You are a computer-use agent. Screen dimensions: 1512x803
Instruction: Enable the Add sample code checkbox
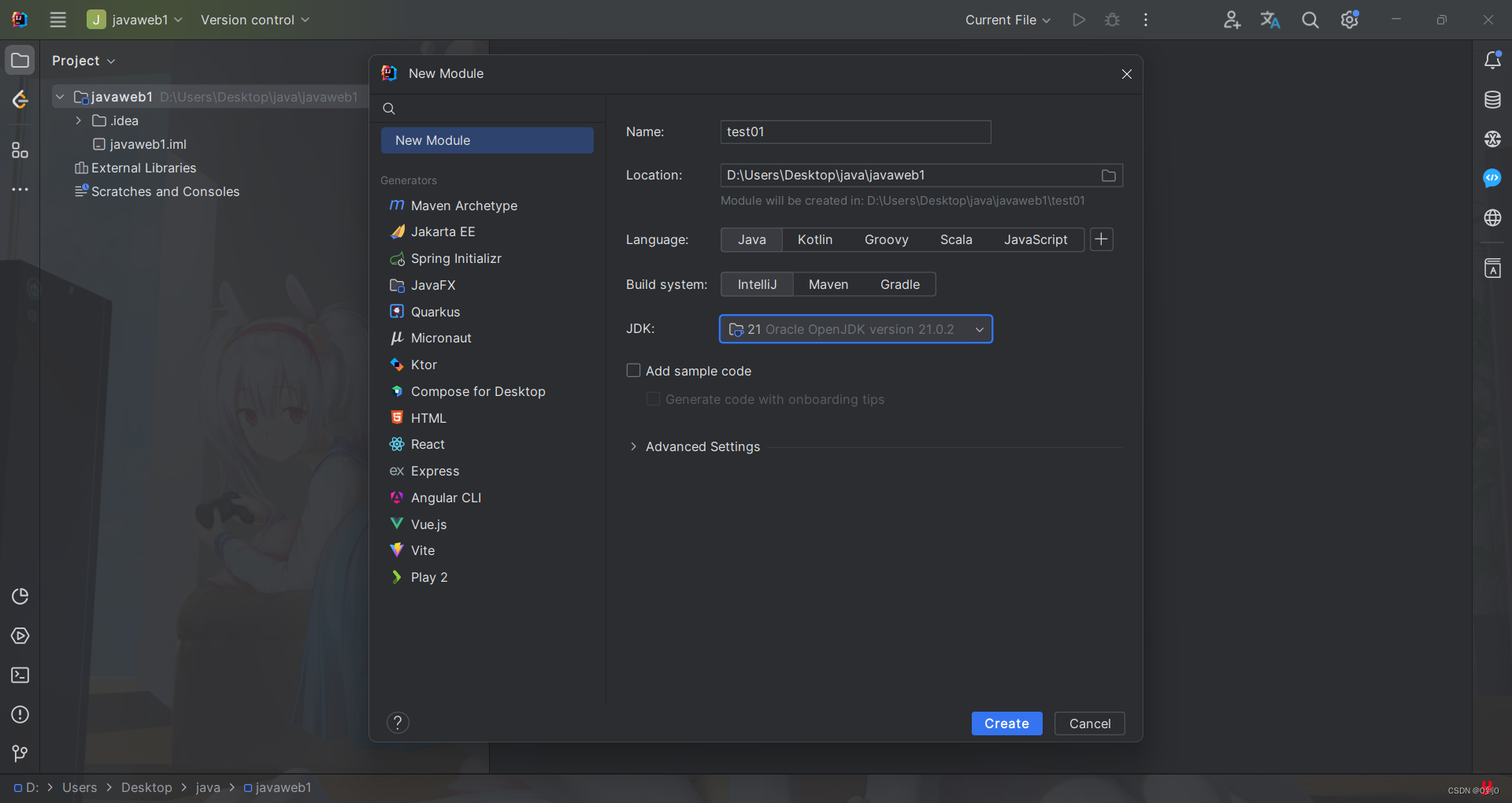coord(633,370)
